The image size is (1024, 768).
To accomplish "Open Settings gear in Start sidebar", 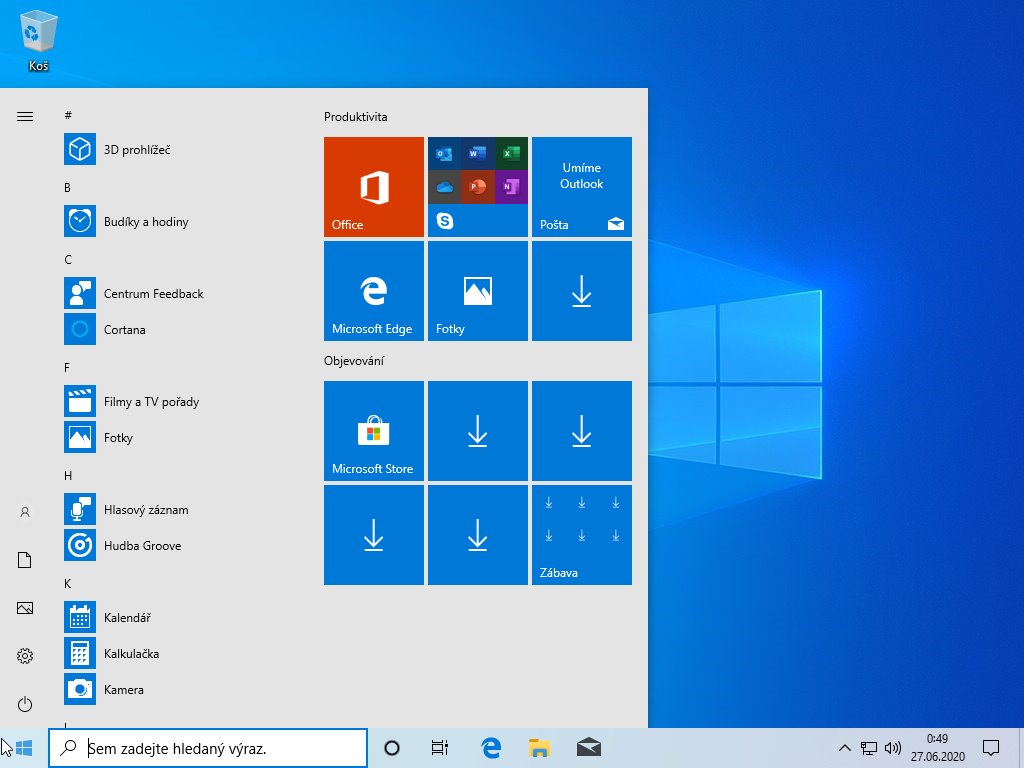I will 25,656.
